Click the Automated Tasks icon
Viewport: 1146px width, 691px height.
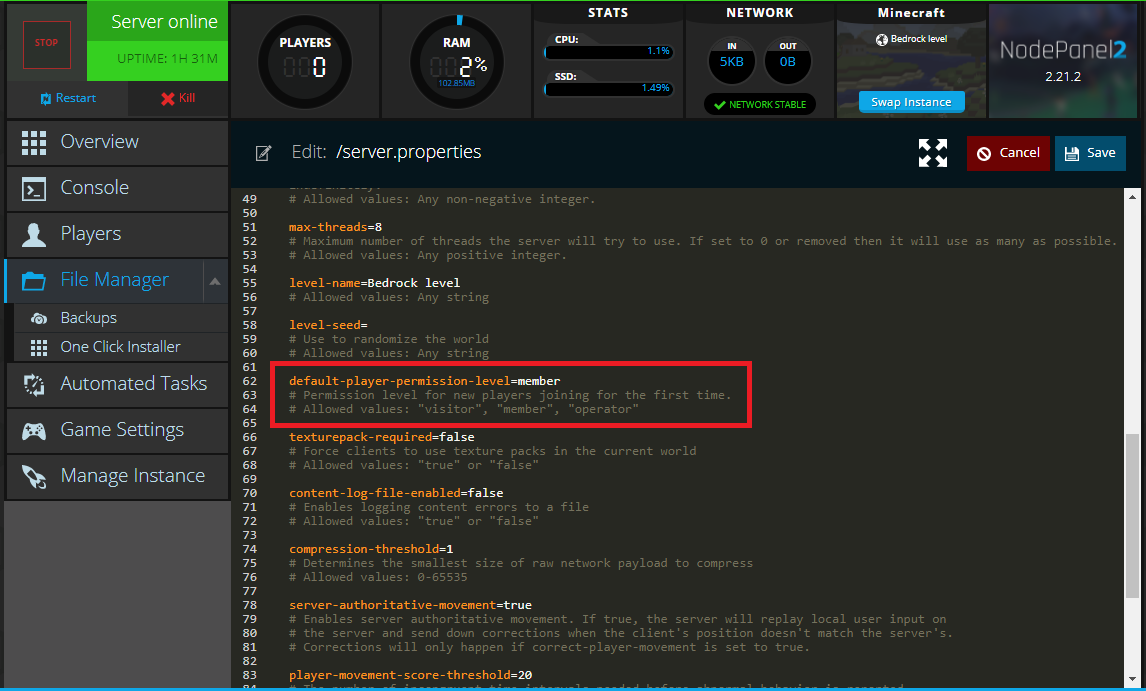click(x=34, y=384)
